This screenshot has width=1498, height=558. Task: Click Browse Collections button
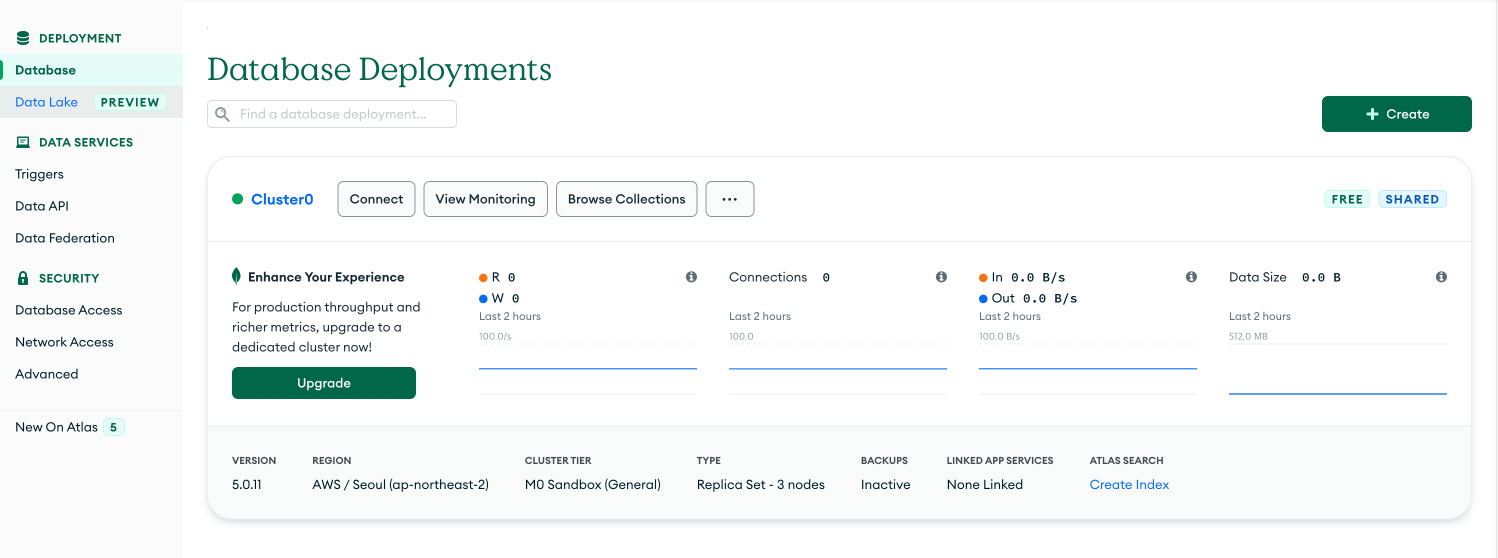click(x=627, y=199)
